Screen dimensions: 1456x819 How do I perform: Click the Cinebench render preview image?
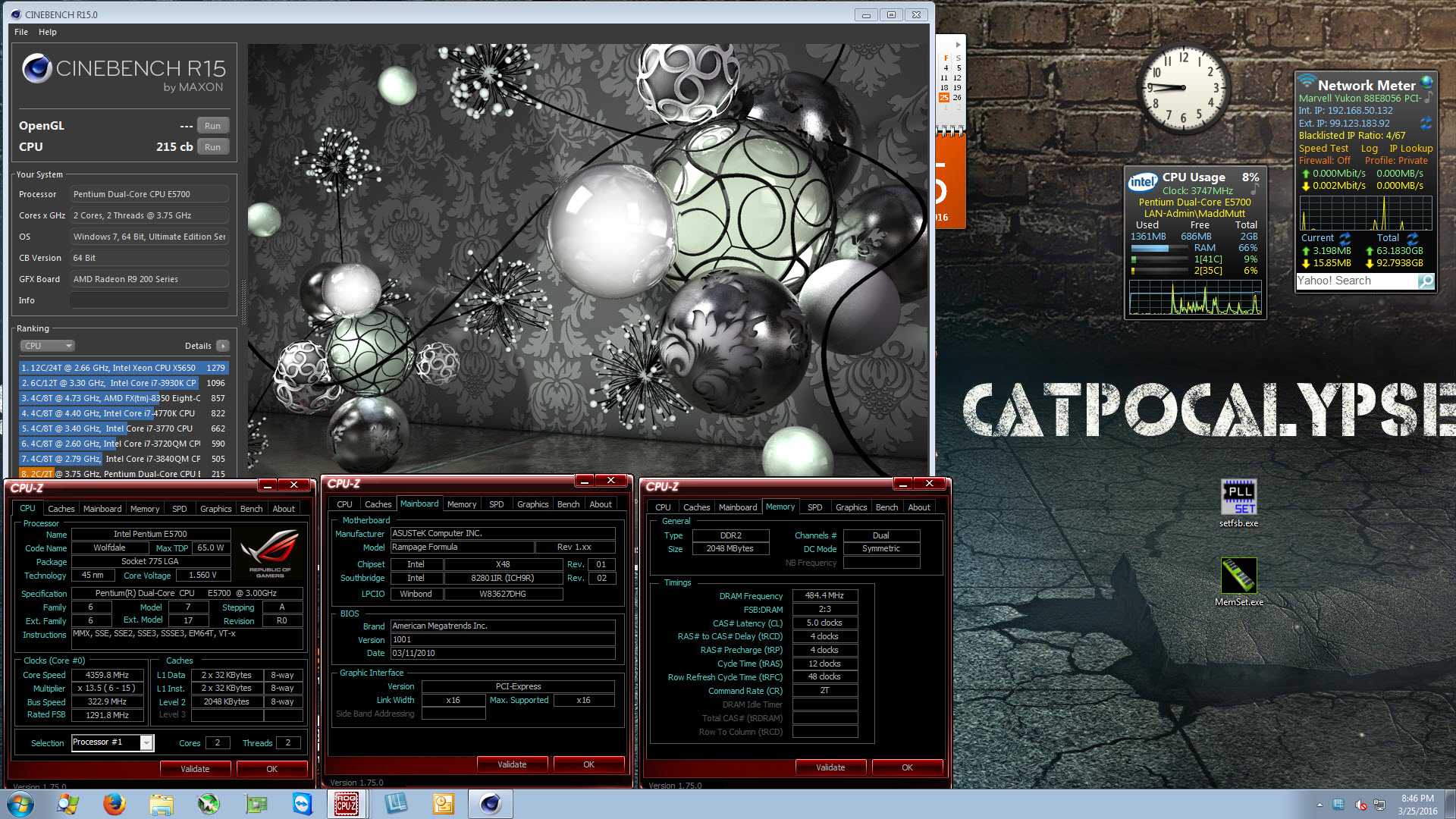[x=588, y=260]
